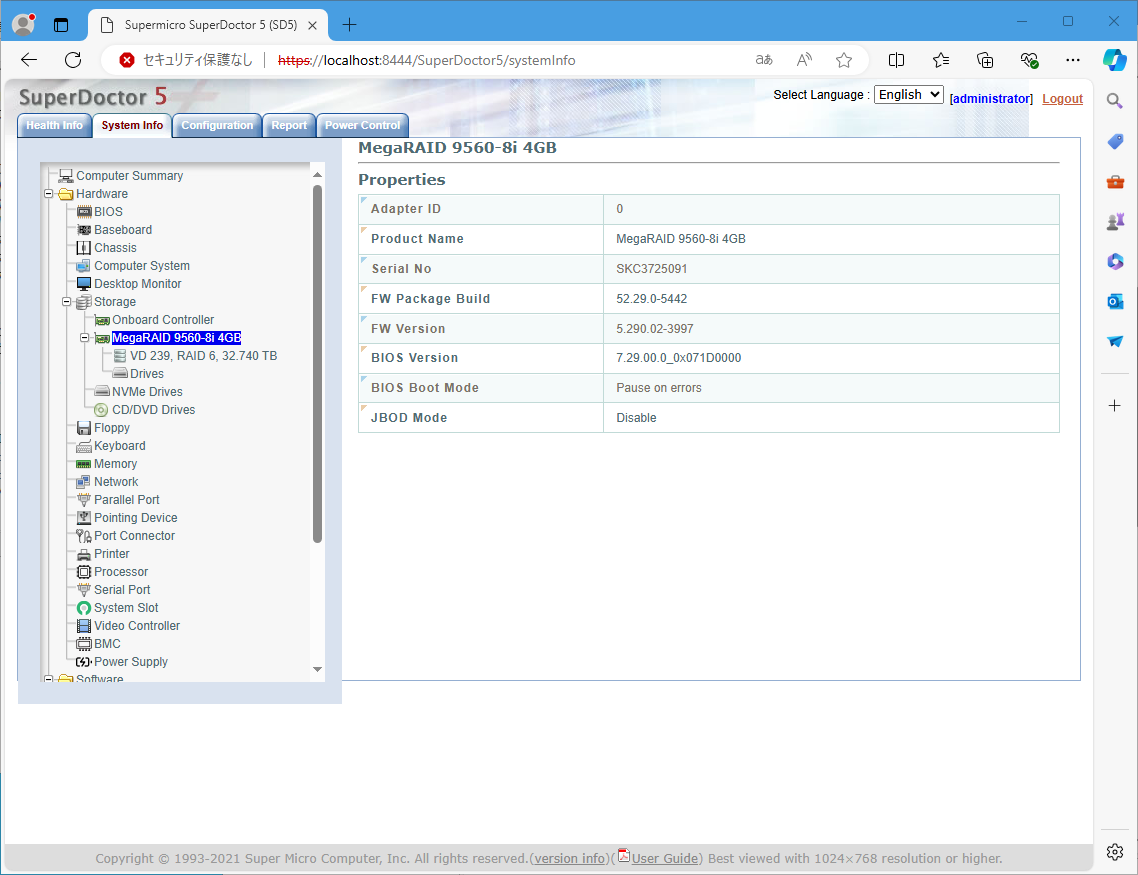Click the administrator user link

click(991, 99)
